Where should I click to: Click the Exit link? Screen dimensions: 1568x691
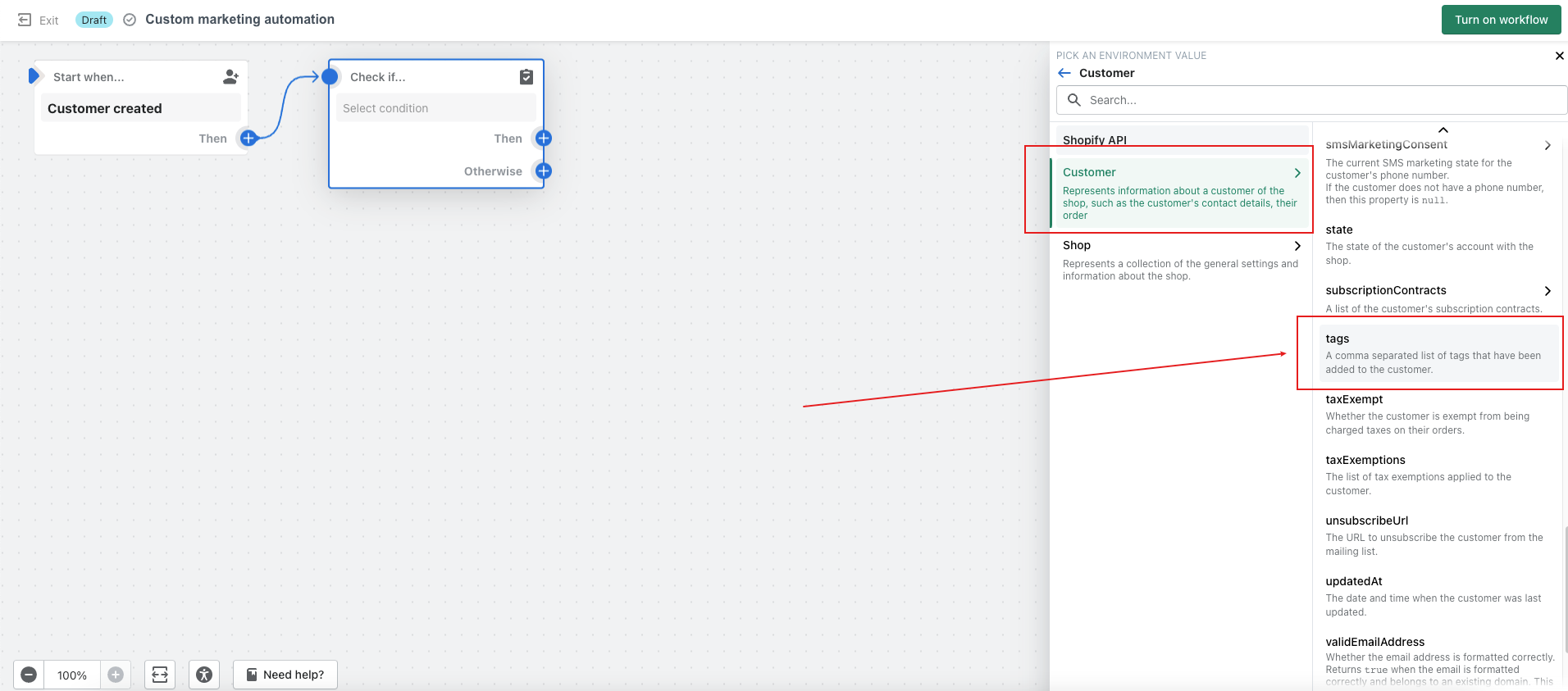click(49, 20)
